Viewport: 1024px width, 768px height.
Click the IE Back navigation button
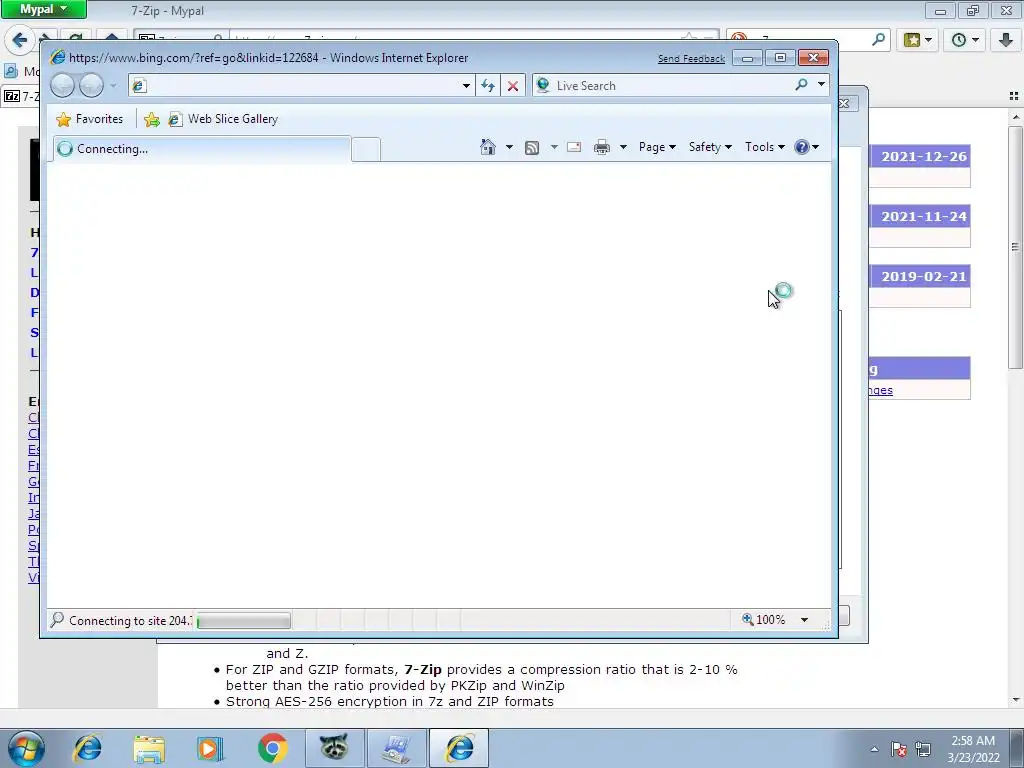click(x=63, y=86)
